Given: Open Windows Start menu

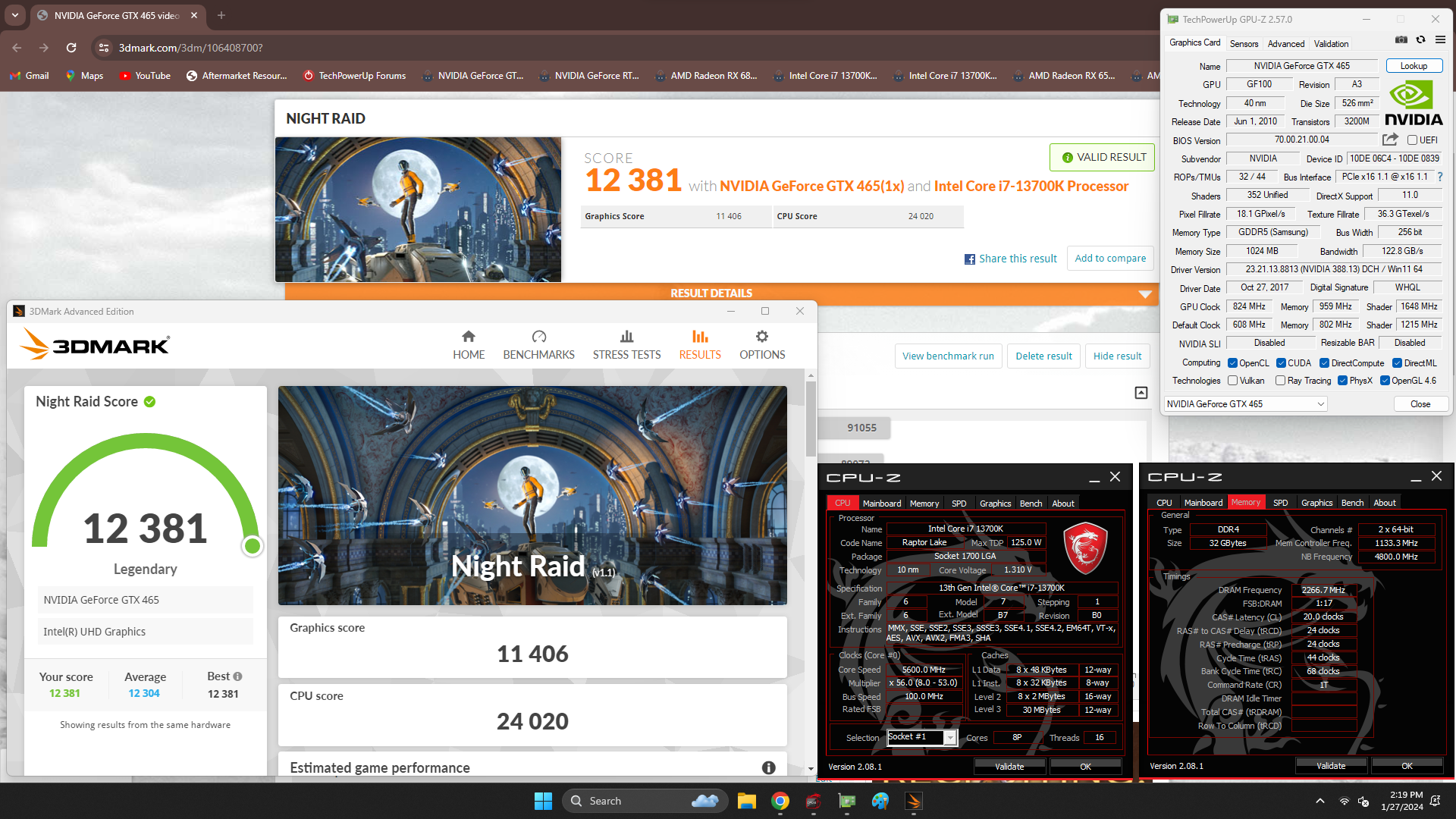Looking at the screenshot, I should pyautogui.click(x=543, y=801).
